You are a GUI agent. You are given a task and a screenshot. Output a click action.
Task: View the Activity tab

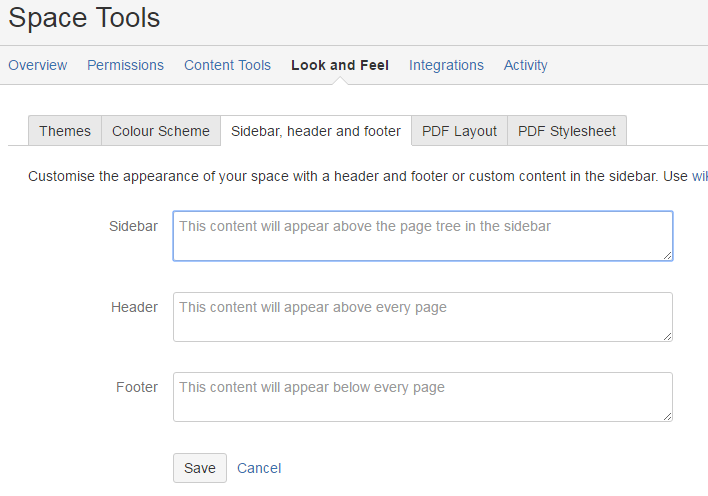[x=525, y=65]
